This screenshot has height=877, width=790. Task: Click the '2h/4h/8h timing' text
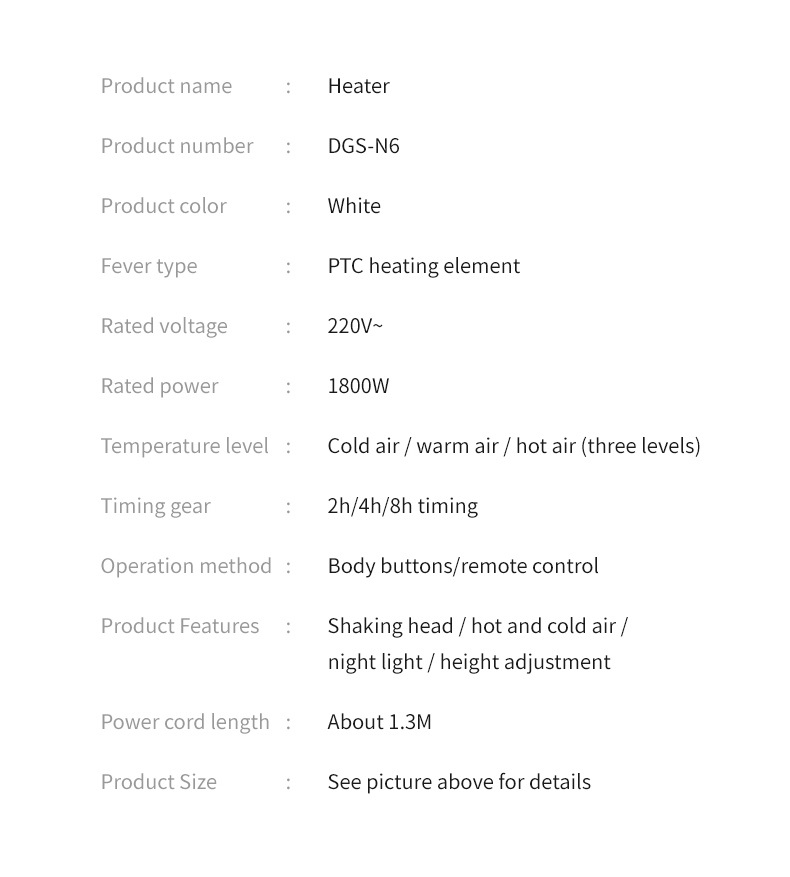tap(402, 506)
